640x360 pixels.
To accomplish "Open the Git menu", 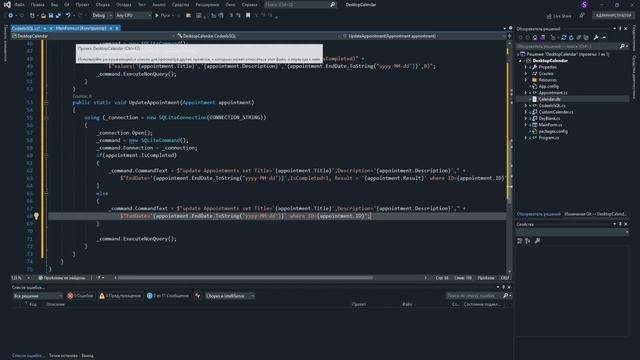I will coord(67,4).
